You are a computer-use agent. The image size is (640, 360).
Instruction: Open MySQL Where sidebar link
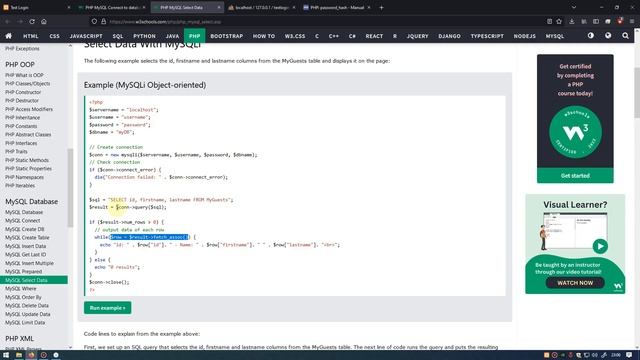tap(20, 289)
